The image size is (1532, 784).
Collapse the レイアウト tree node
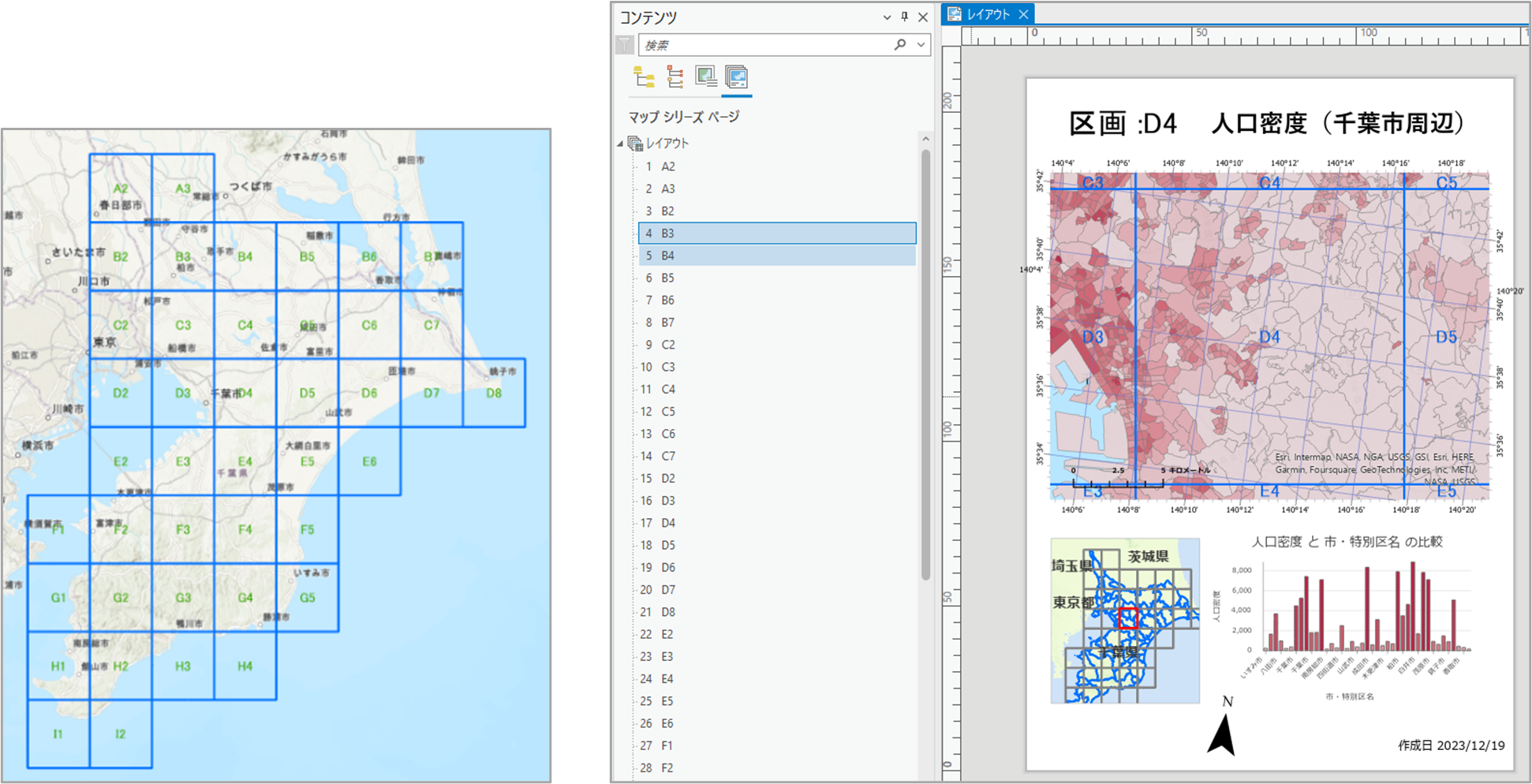tap(620, 144)
